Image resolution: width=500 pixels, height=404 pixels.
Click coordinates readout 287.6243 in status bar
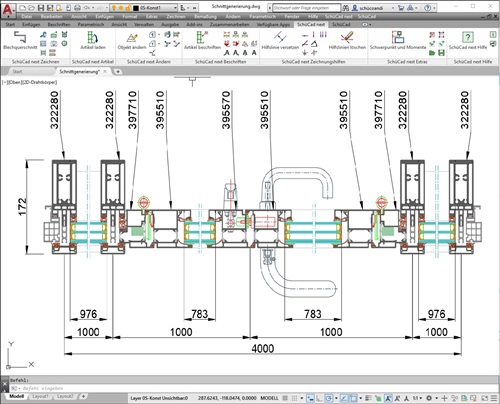pos(227,398)
